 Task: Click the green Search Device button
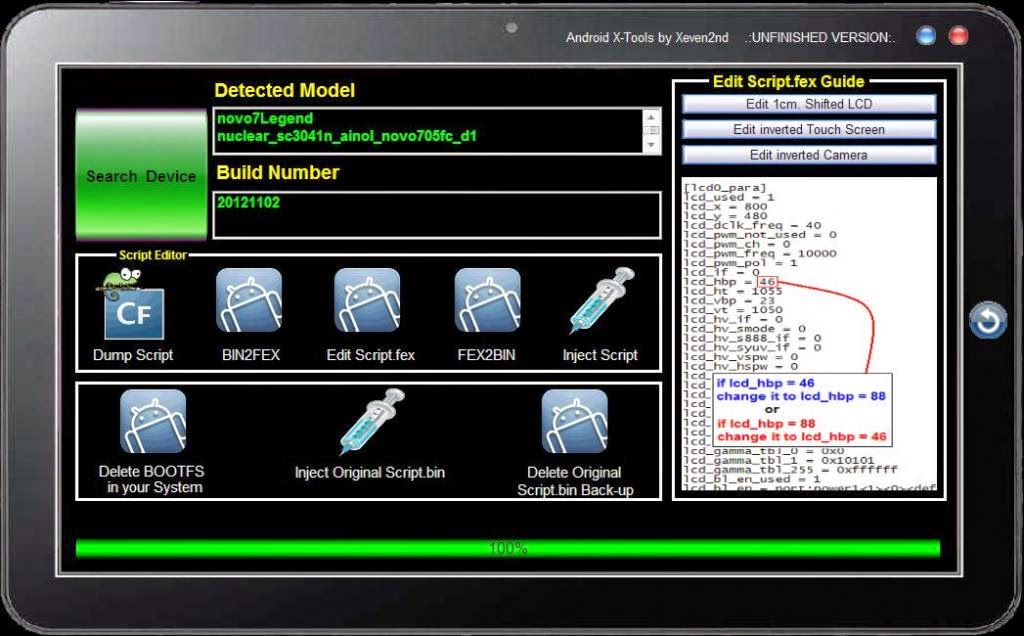141,174
